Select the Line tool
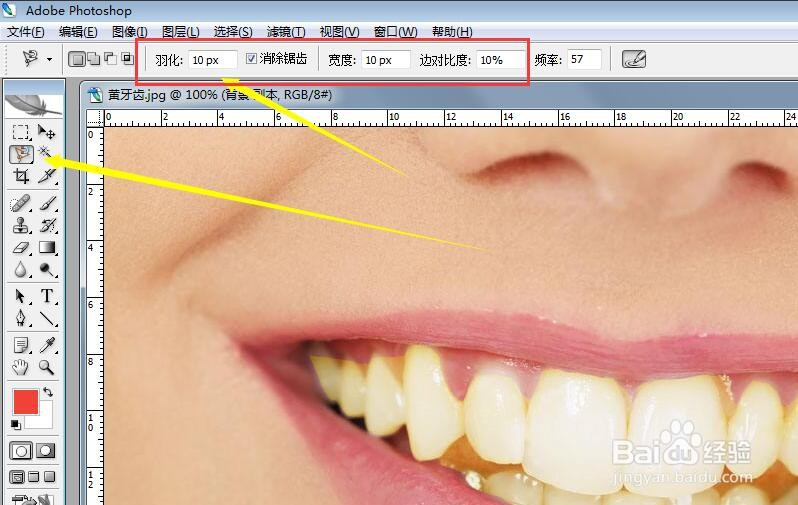 tap(47, 318)
